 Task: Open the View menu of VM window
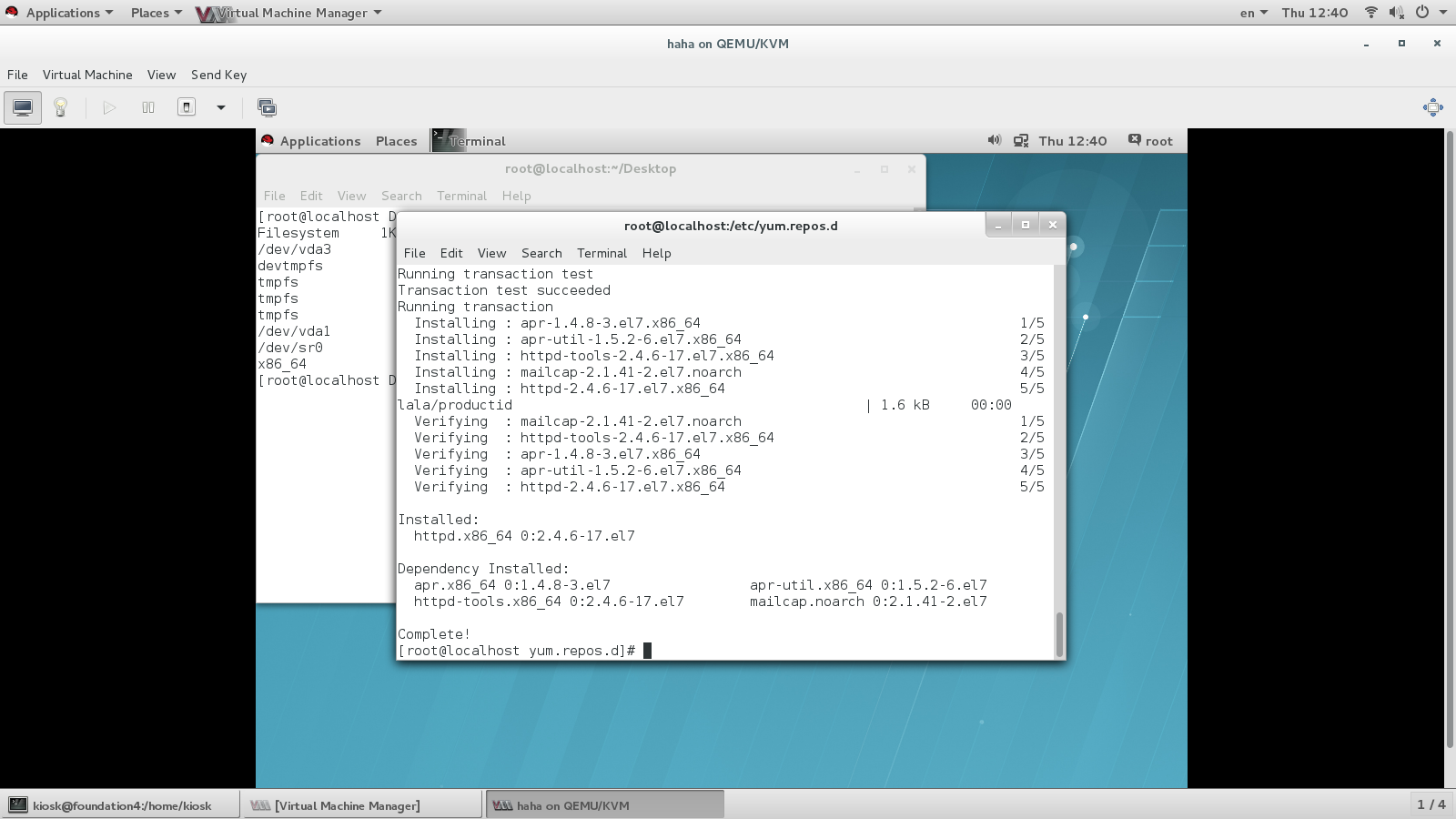point(161,75)
